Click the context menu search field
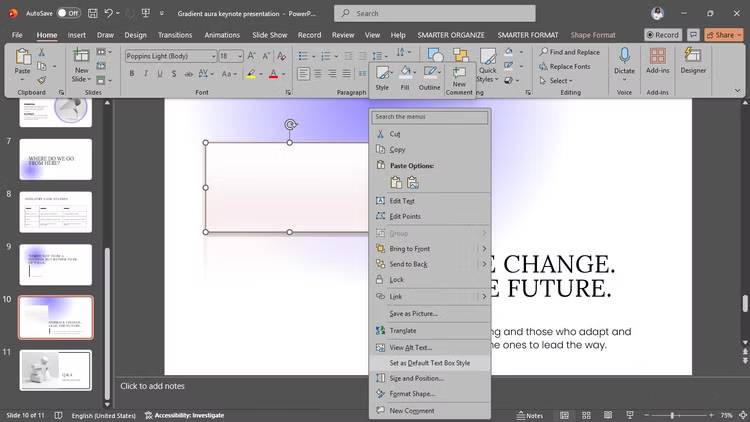Screen dimensions: 750x422 click(x=430, y=117)
